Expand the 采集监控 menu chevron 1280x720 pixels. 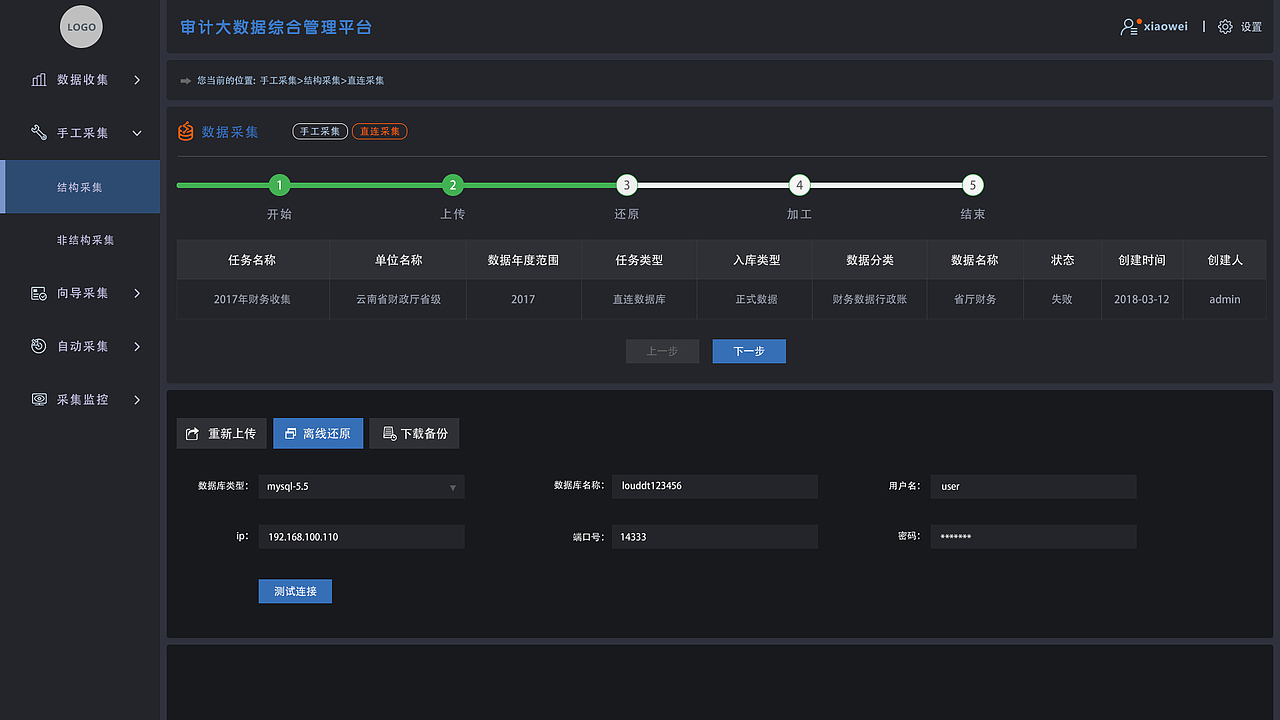pyautogui.click(x=137, y=399)
